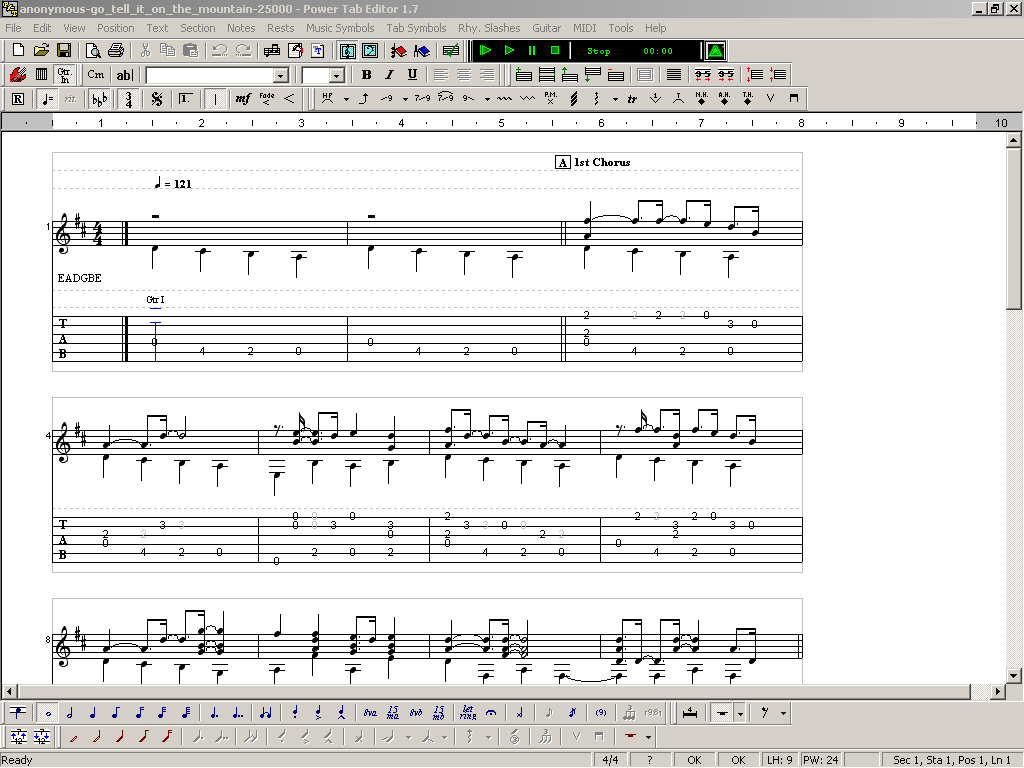Screen dimensions: 1024x768
Task: Expand the font name combo box
Action: (x=281, y=75)
